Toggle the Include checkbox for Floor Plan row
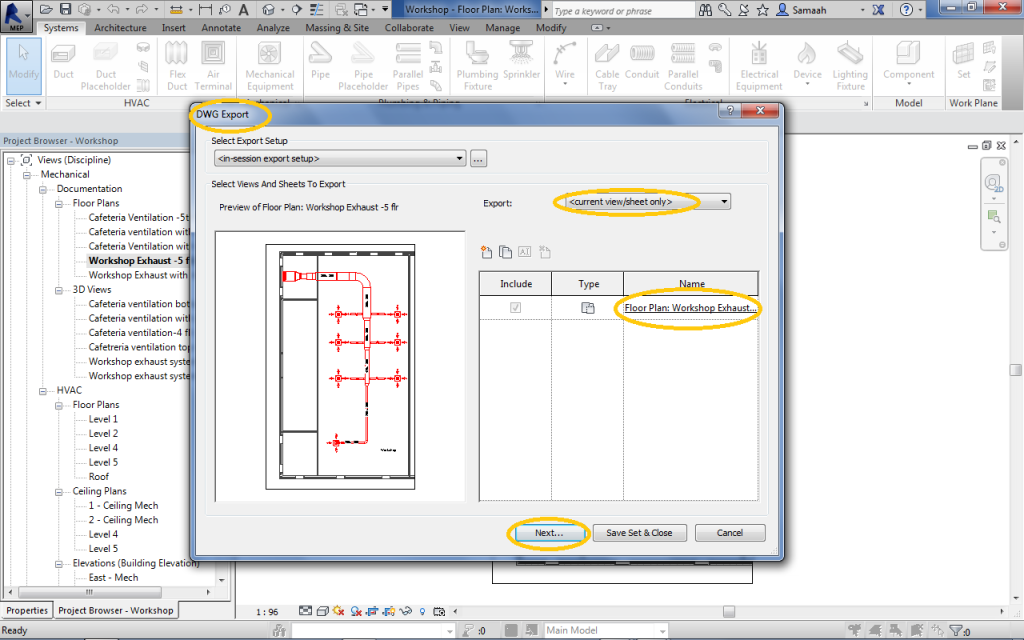 [x=515, y=308]
